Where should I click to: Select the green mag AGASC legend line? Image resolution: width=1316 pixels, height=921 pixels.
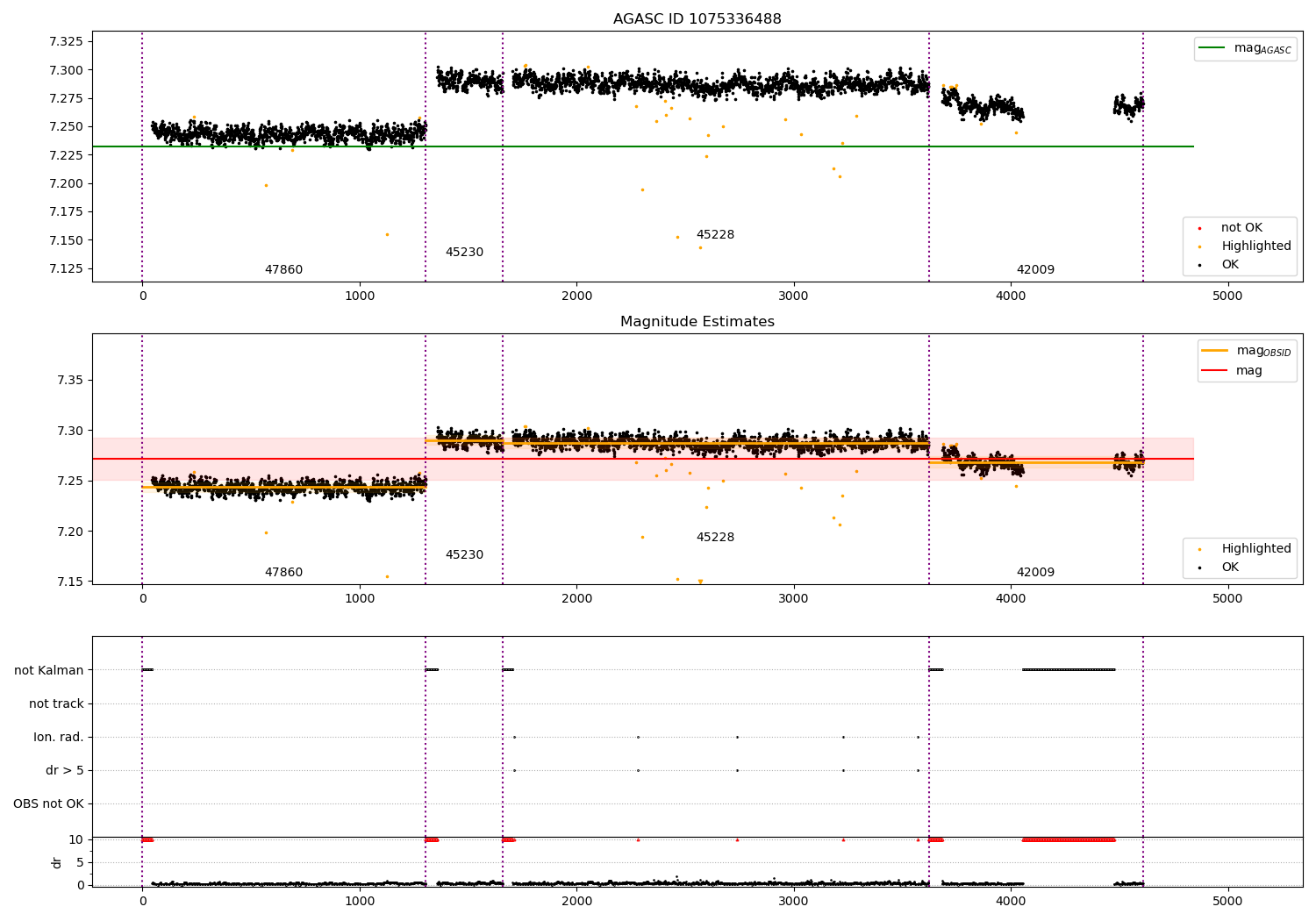[1213, 48]
